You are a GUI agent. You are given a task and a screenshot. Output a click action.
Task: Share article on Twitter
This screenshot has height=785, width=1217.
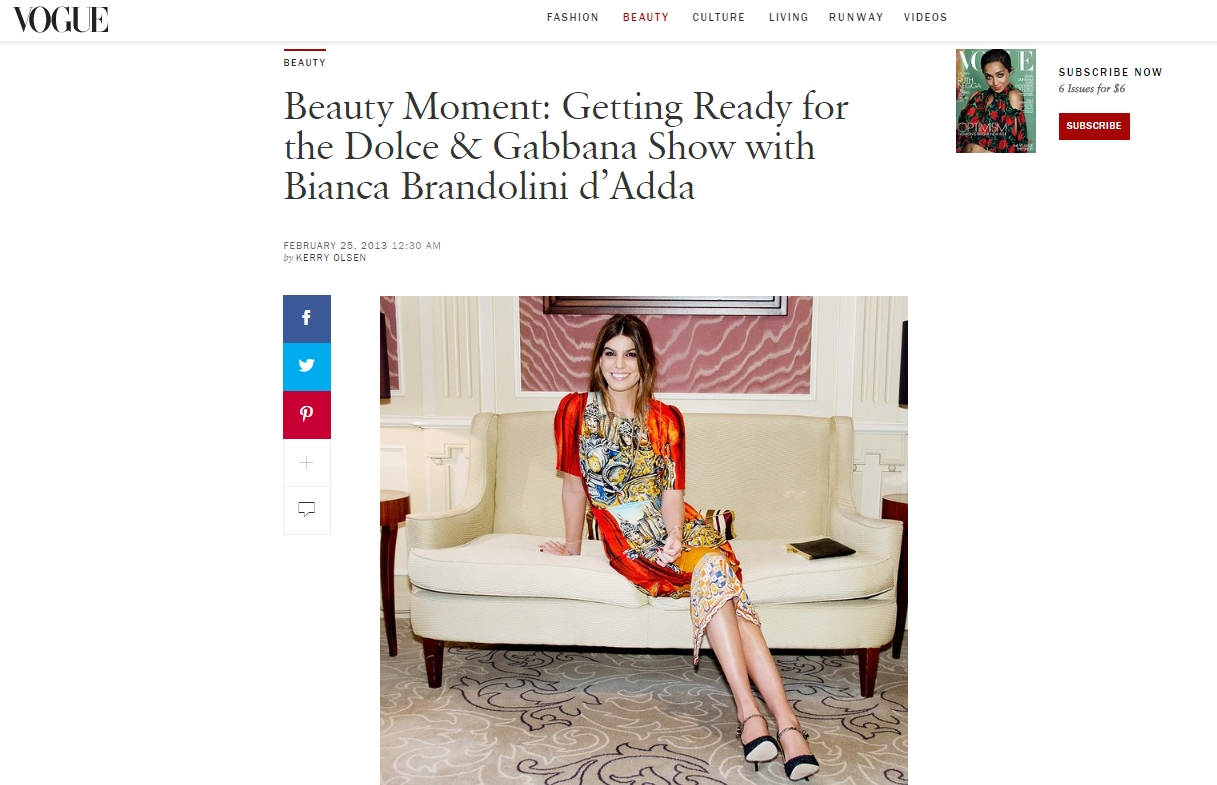coord(307,367)
